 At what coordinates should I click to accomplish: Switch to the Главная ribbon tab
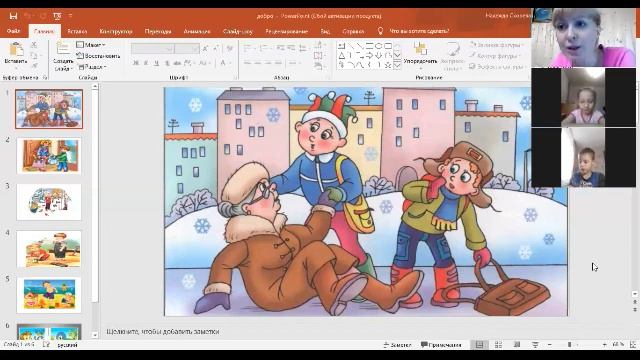(x=44, y=31)
